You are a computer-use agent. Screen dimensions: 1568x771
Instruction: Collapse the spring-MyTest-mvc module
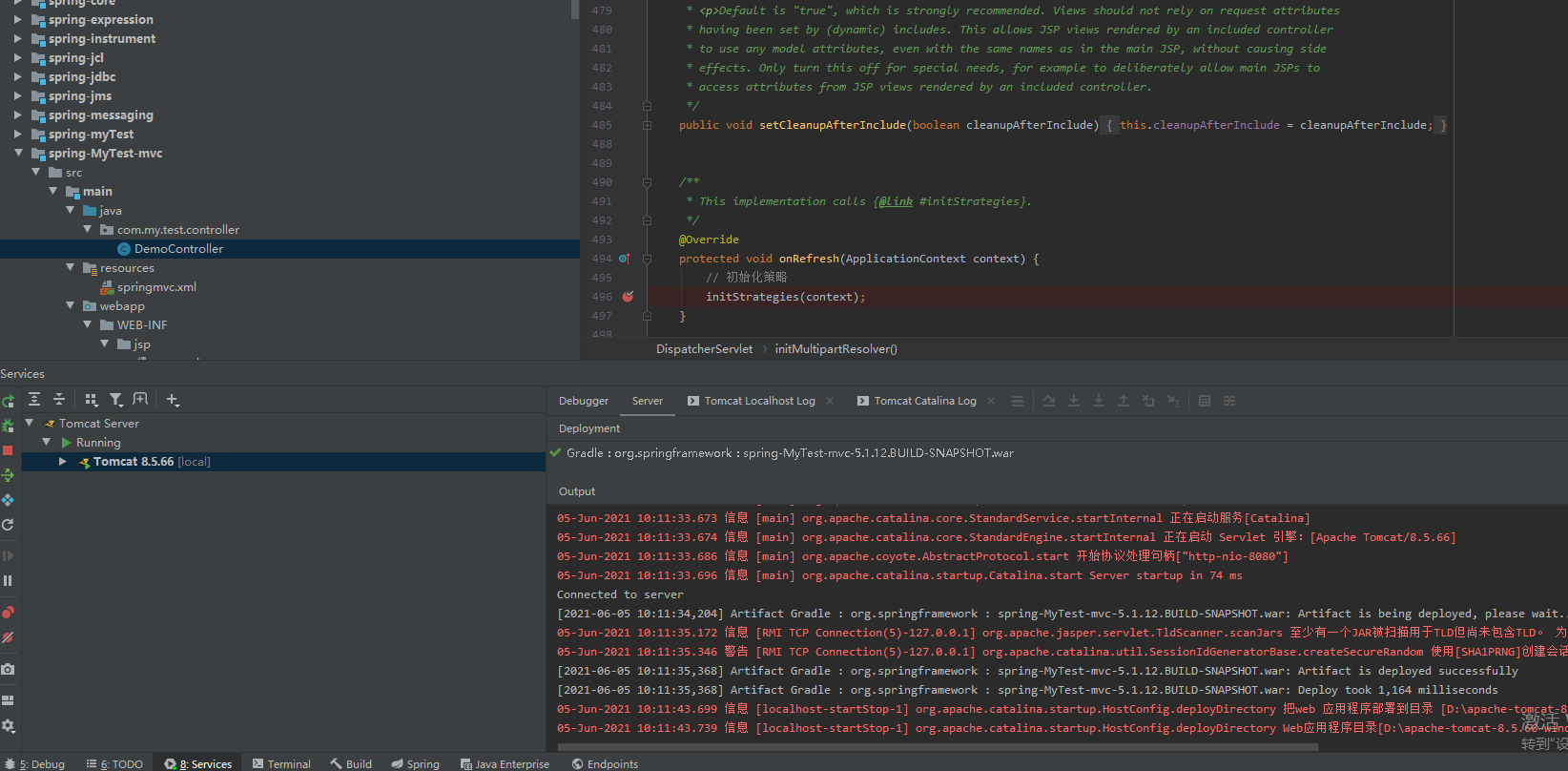click(18, 153)
